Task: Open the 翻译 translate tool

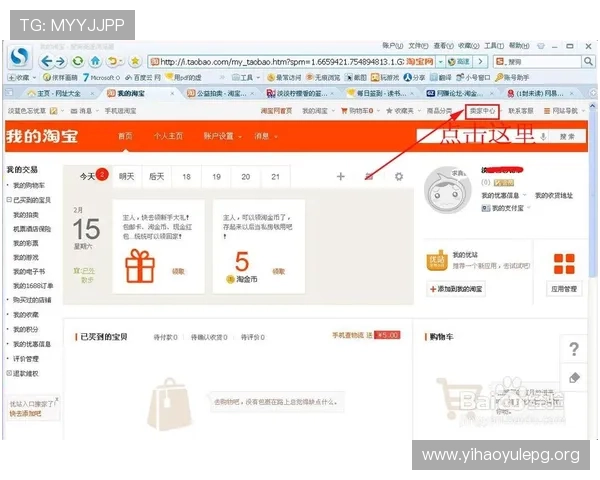Action: click(x=440, y=78)
